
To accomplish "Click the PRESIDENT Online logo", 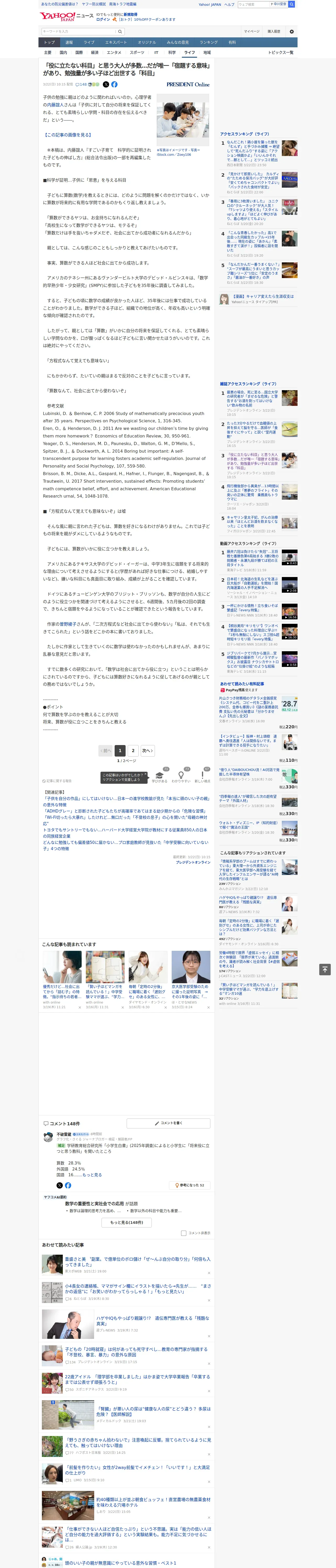I will [x=188, y=85].
